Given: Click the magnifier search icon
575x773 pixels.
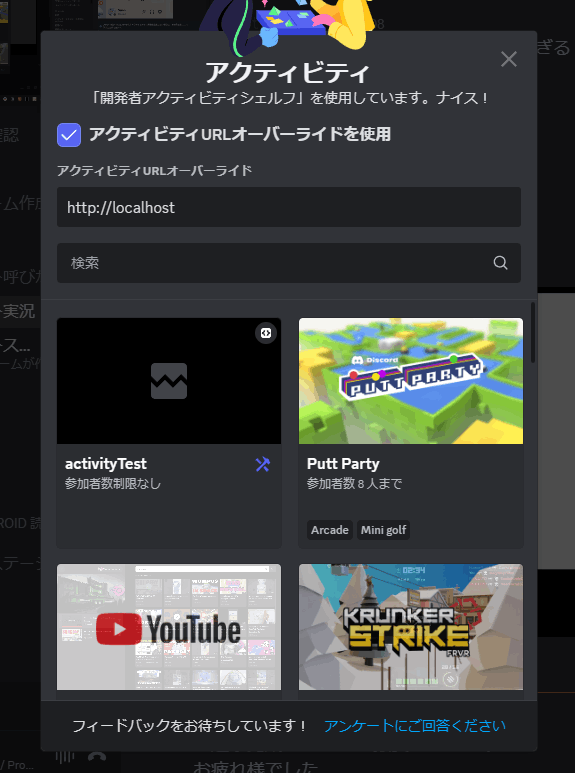Looking at the screenshot, I should tap(501, 263).
